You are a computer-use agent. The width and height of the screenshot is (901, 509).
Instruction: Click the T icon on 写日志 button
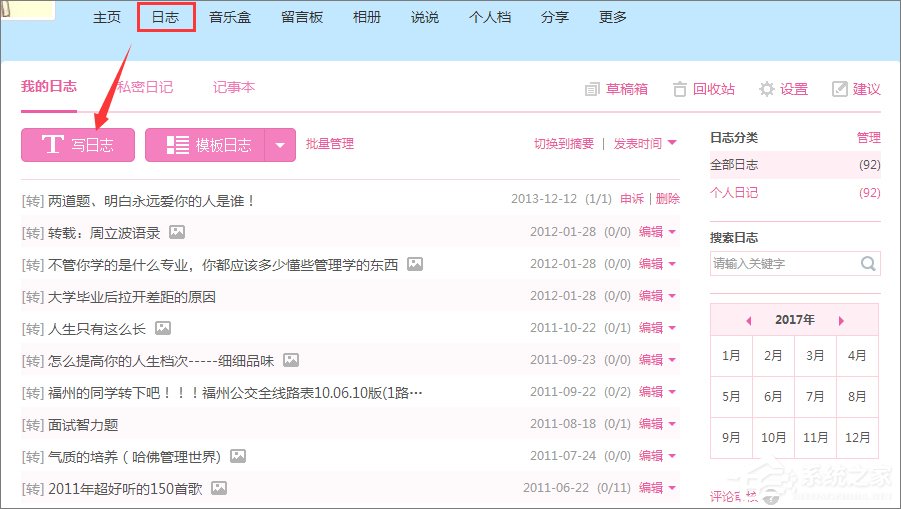point(52,144)
